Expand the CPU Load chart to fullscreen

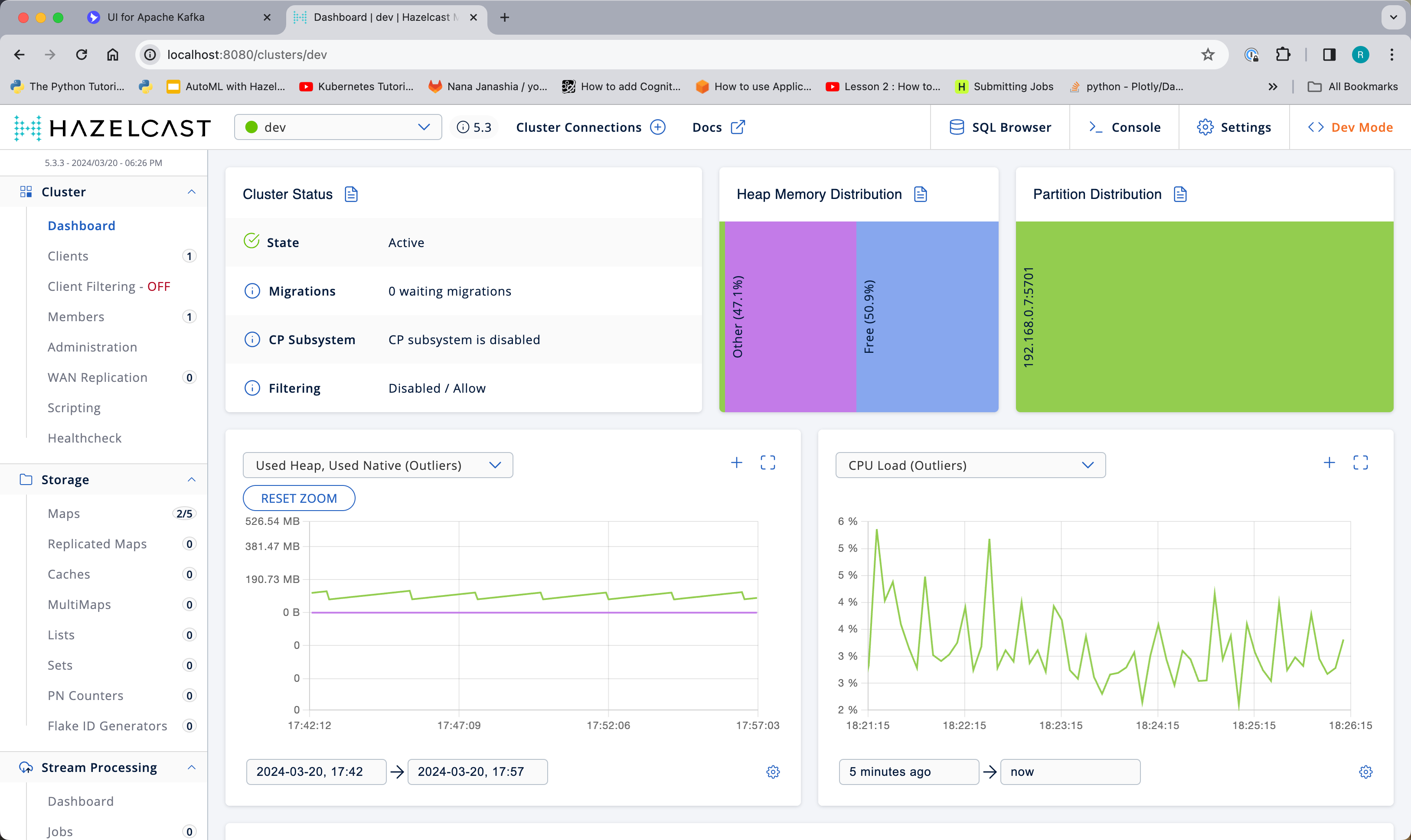point(1361,463)
